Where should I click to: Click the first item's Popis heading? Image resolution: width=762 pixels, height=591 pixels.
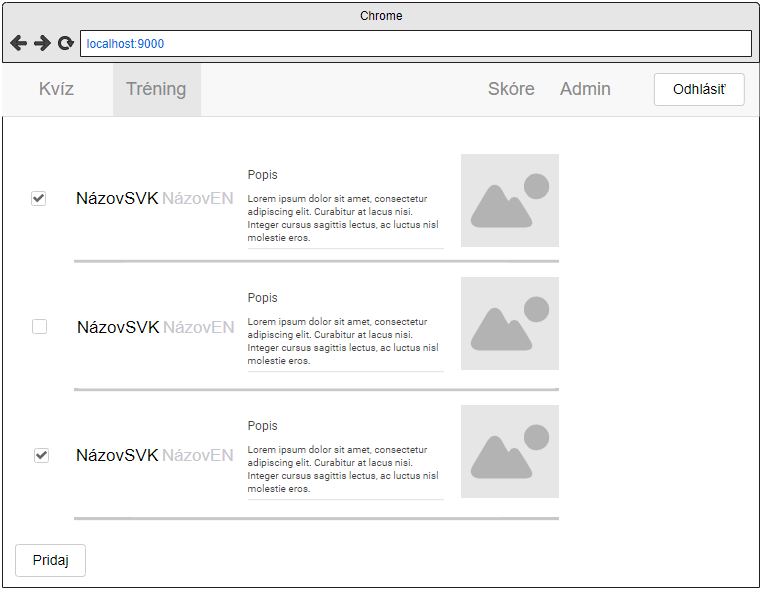(x=263, y=175)
